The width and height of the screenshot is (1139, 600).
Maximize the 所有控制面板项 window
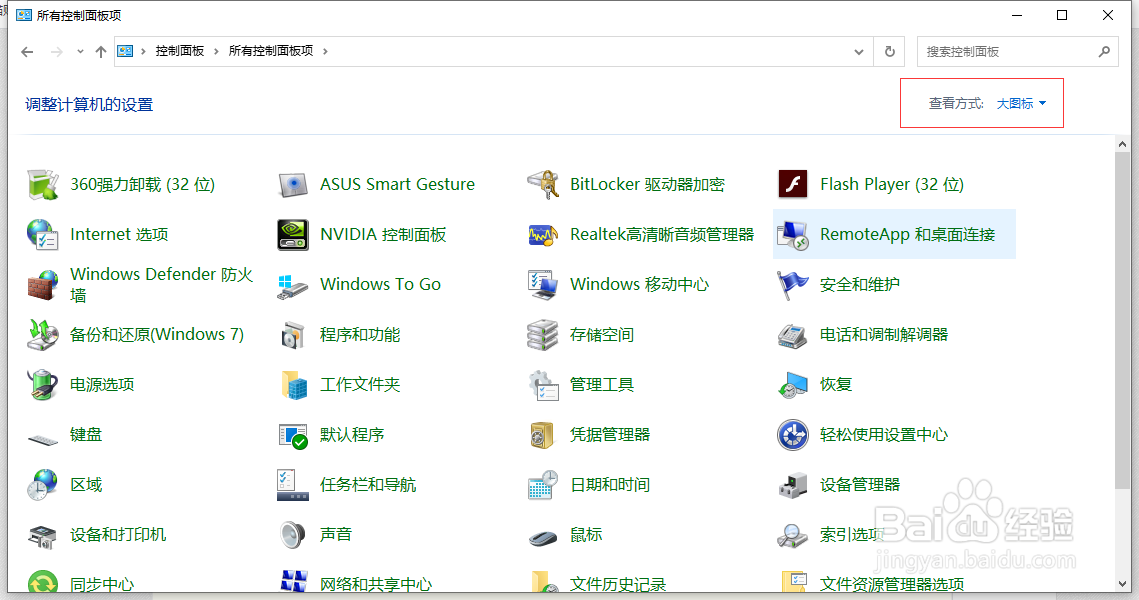click(x=1062, y=15)
